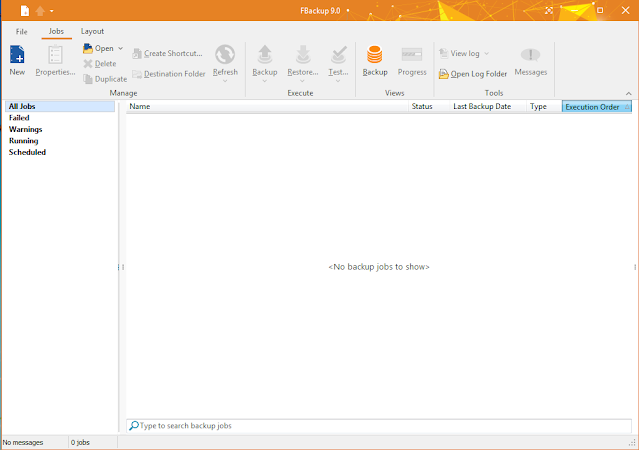This screenshot has height=450, width=639.
Task: Close the FBackup window
Action: [x=626, y=10]
